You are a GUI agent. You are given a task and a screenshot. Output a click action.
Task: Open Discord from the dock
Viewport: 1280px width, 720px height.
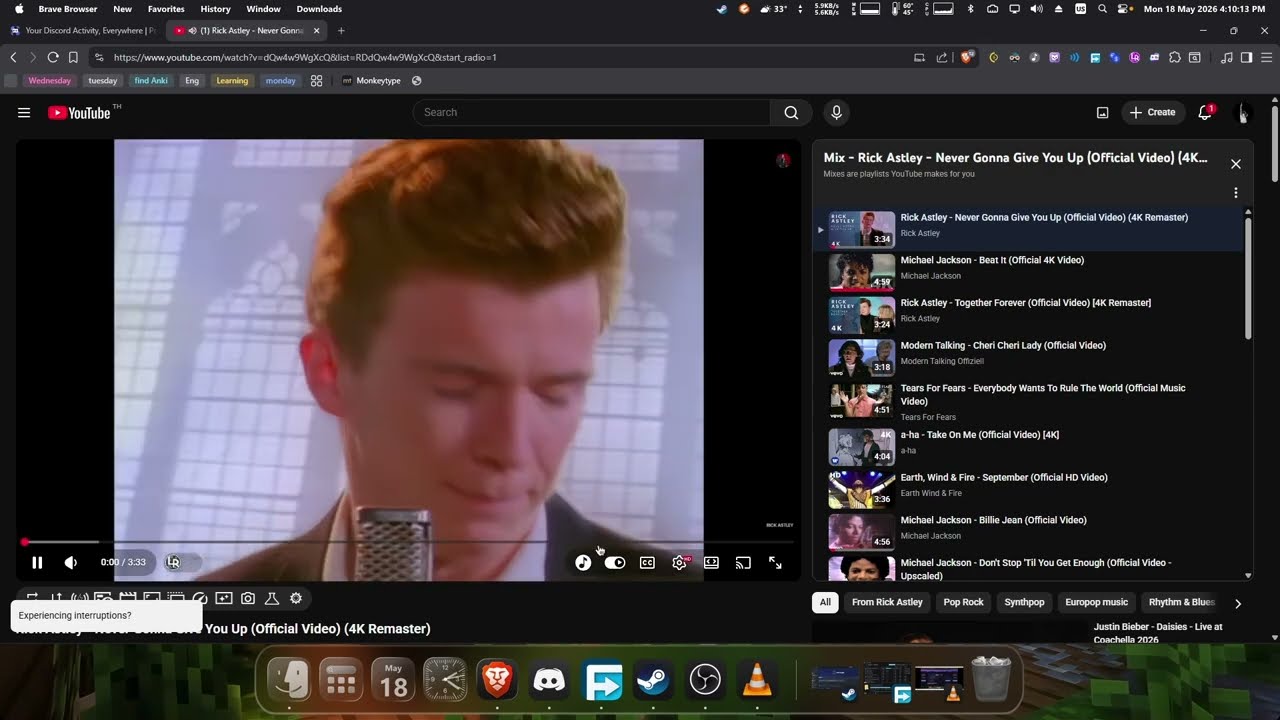pos(549,681)
